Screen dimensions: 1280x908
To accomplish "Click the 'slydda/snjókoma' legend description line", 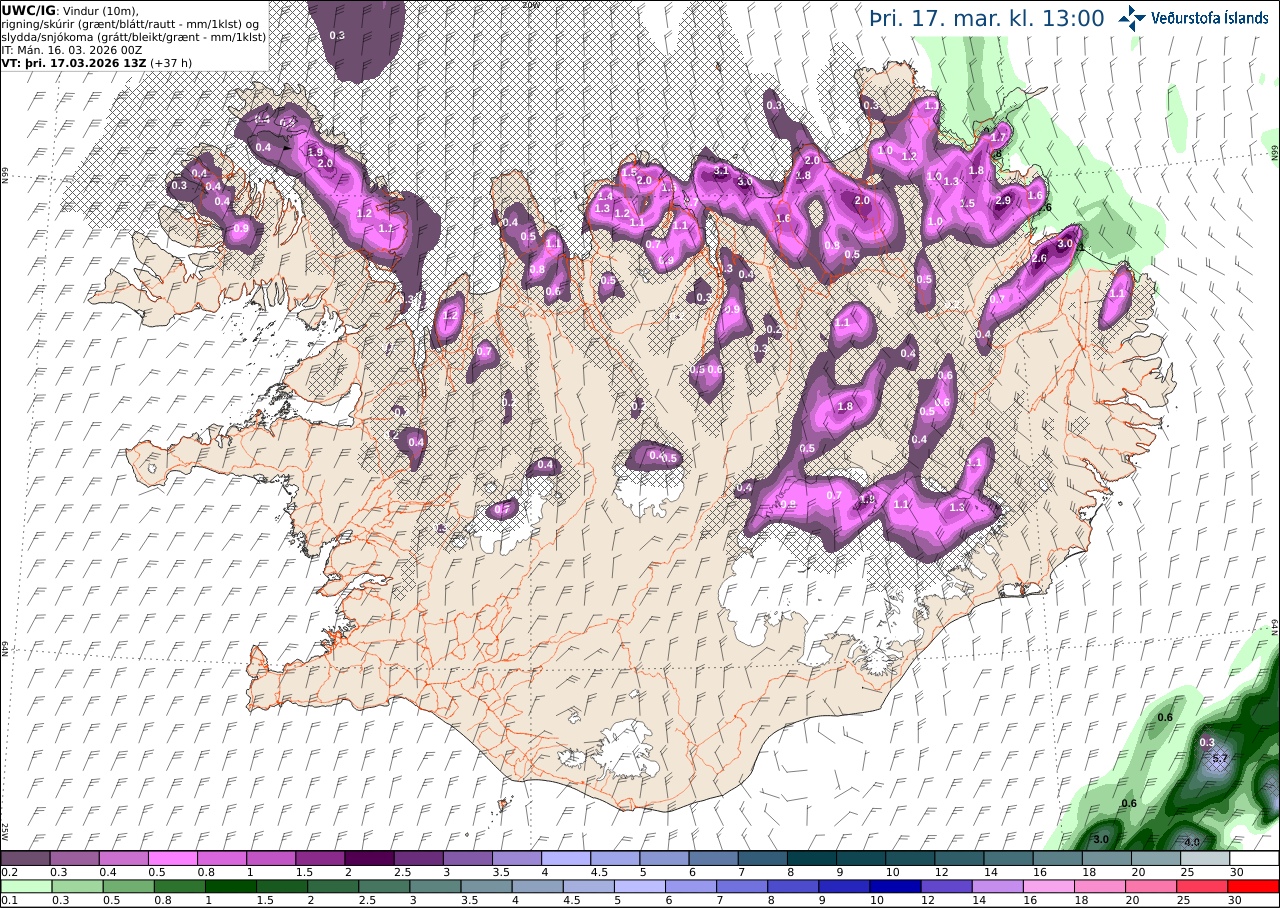I will coord(134,36).
